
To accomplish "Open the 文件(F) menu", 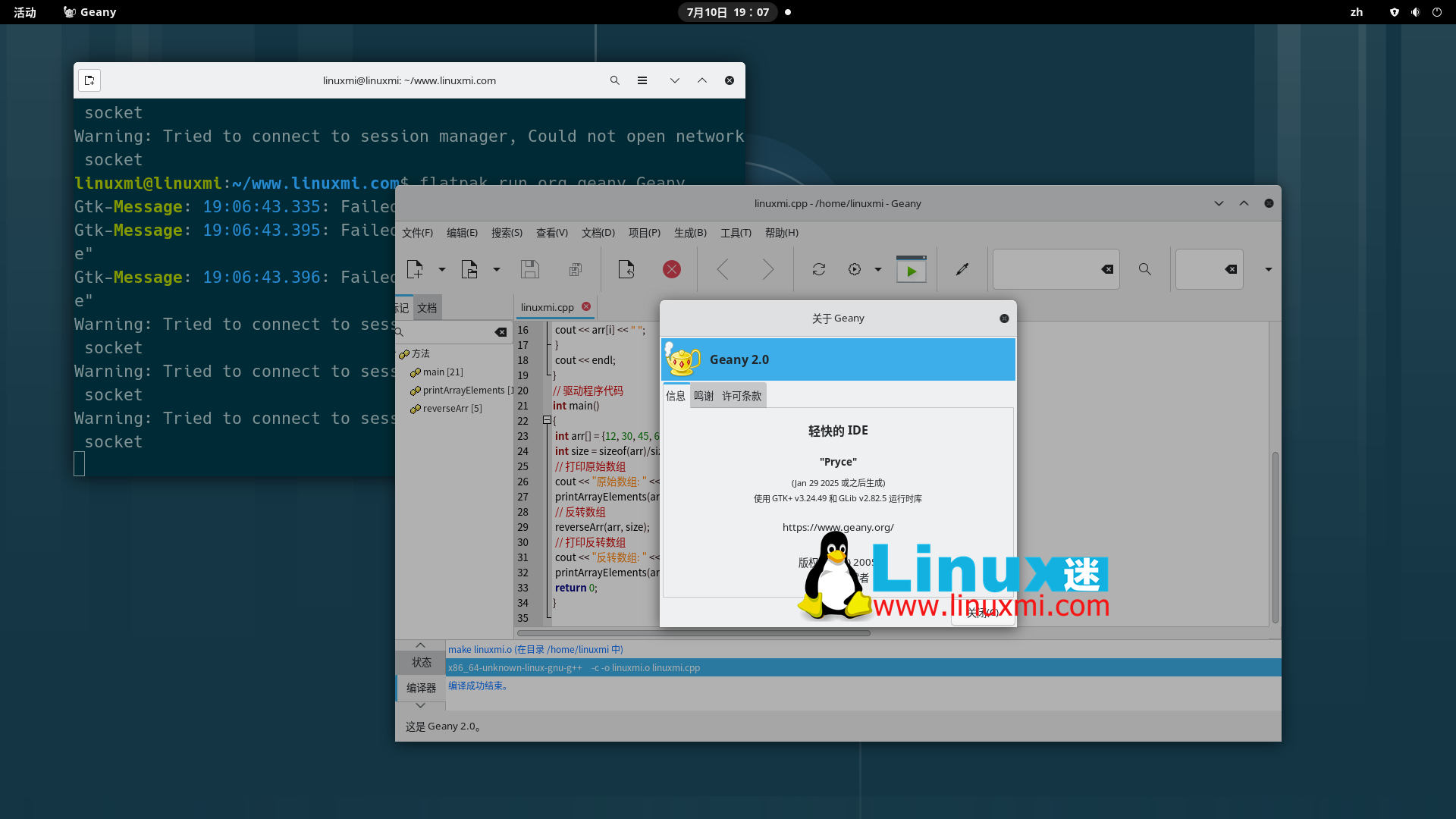I will point(417,233).
